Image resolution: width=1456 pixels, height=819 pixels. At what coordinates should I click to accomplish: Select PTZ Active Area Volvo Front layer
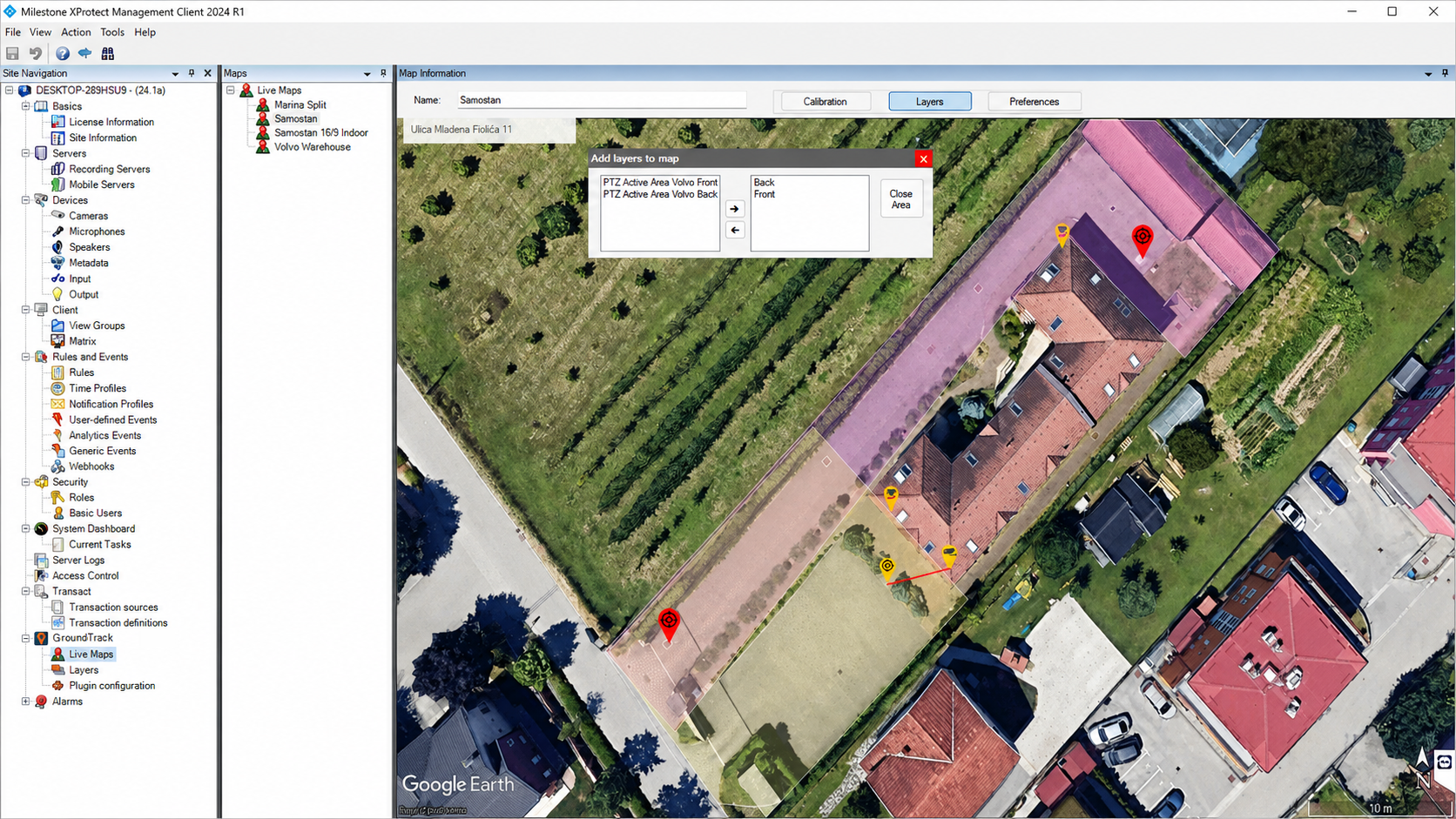660,183
